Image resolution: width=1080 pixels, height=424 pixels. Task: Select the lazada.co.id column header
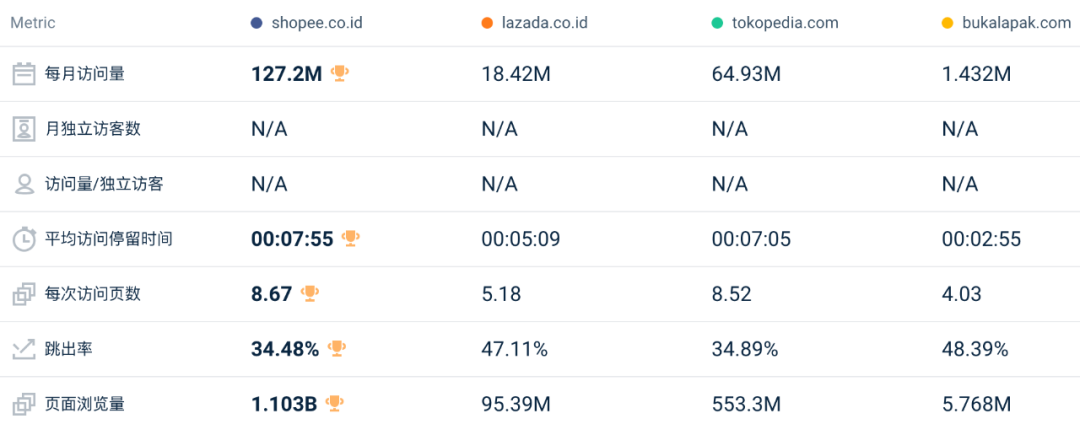click(x=543, y=23)
